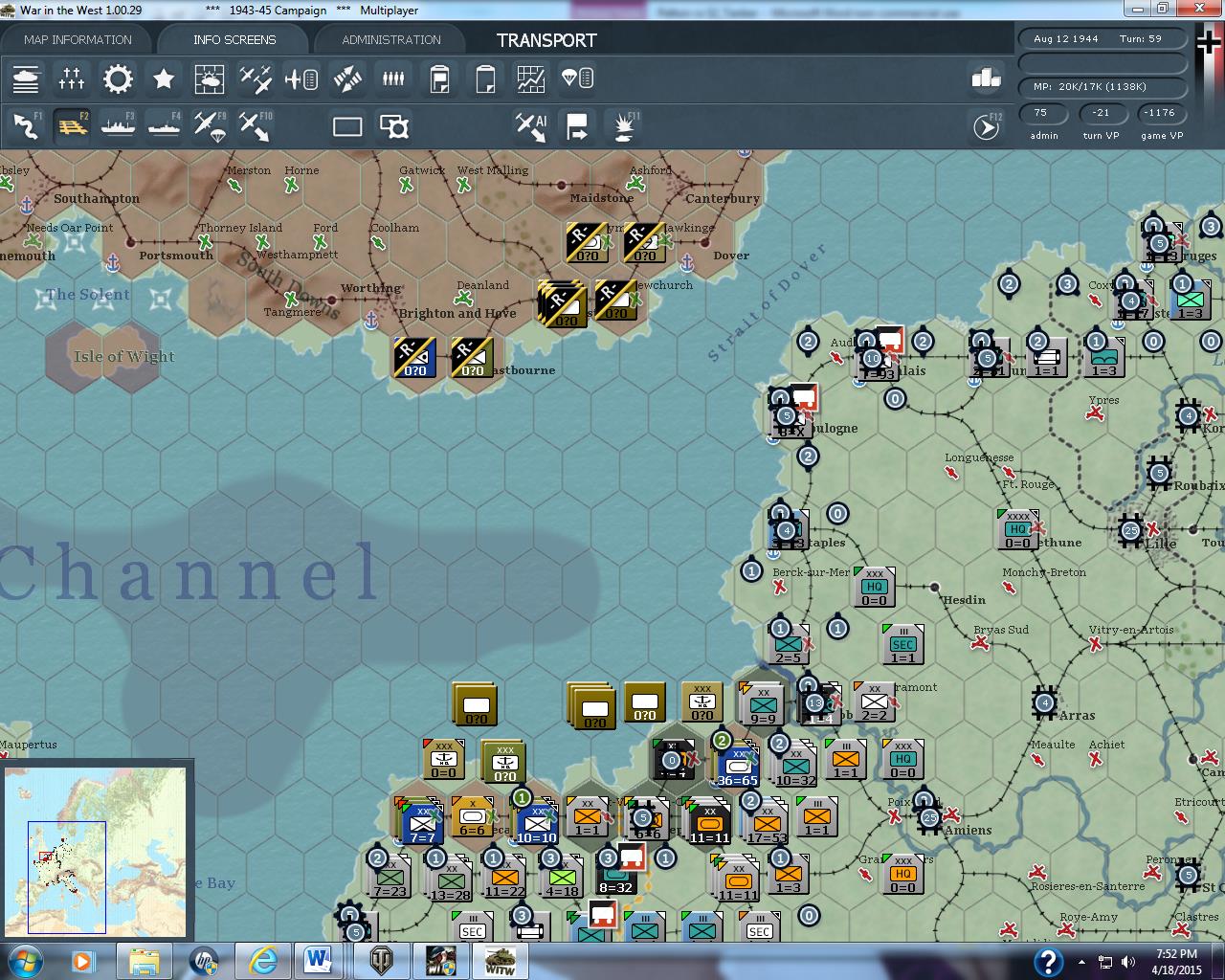Open the manpower soldiers icon

tap(393, 78)
